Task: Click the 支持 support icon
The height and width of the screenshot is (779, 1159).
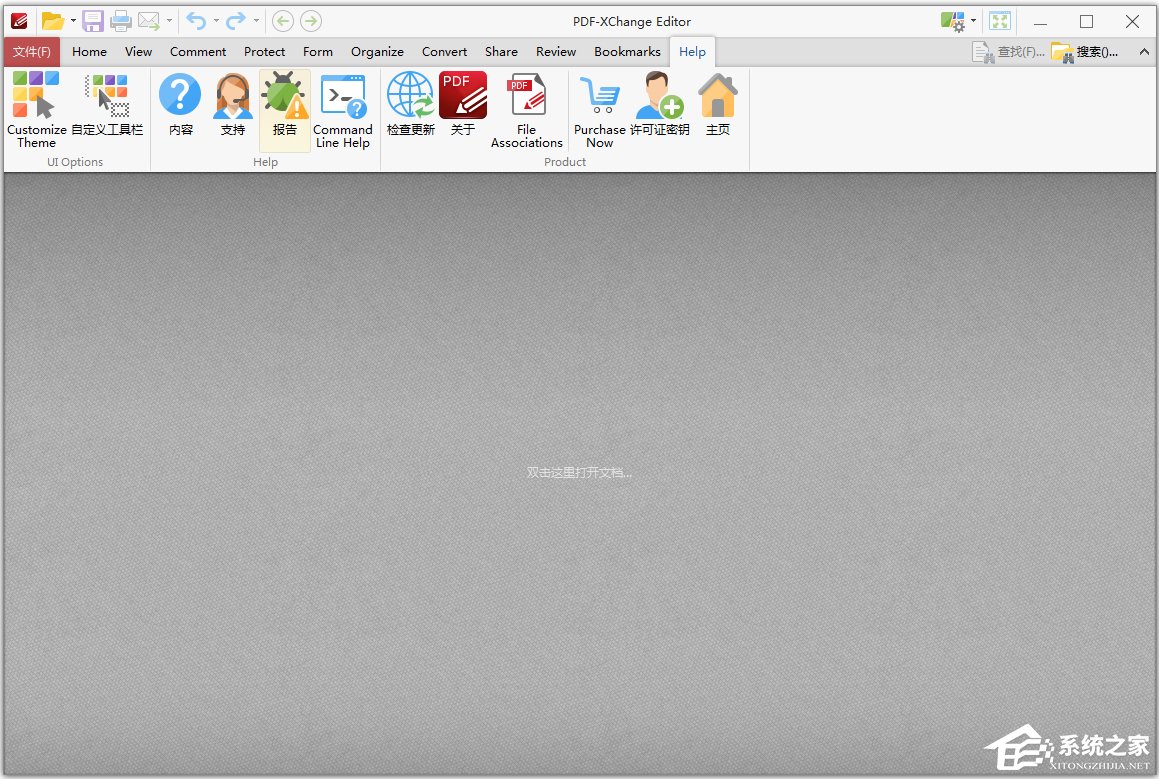Action: click(233, 95)
